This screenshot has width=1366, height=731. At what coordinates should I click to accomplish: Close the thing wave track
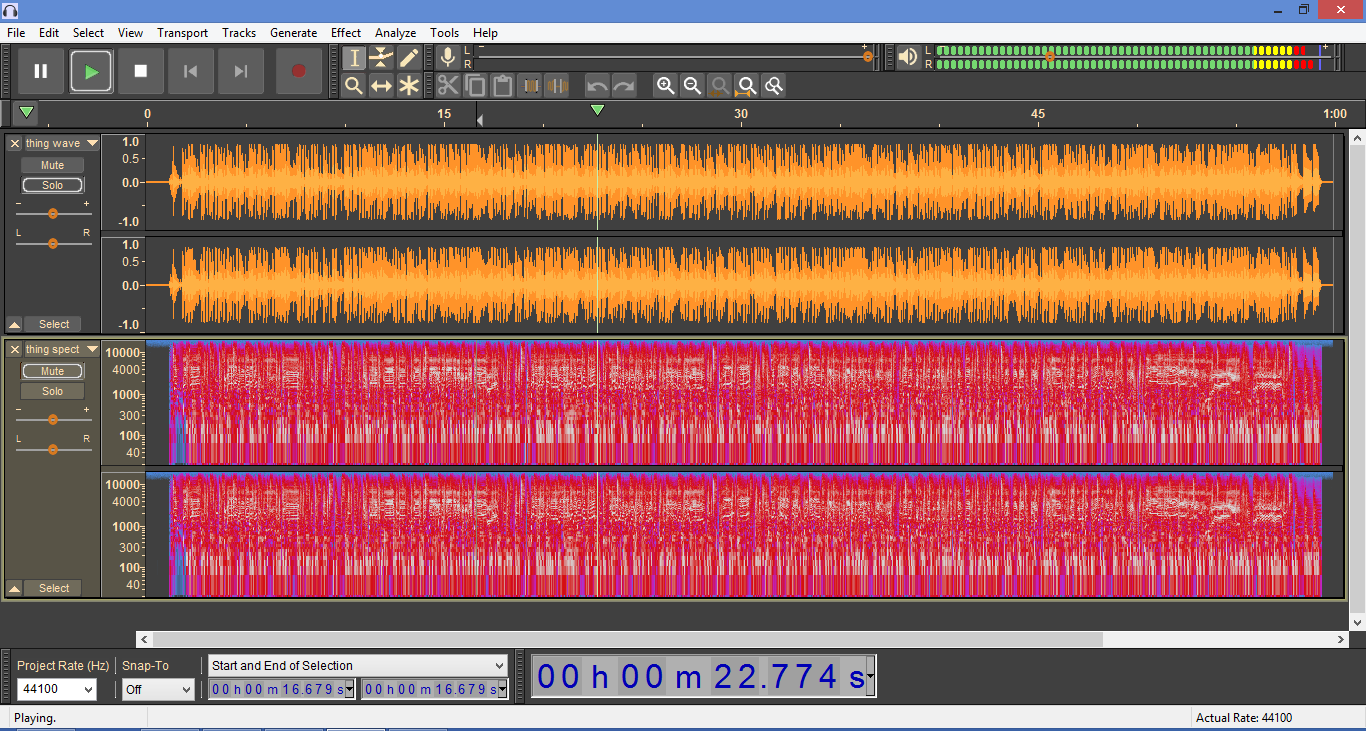coord(15,143)
